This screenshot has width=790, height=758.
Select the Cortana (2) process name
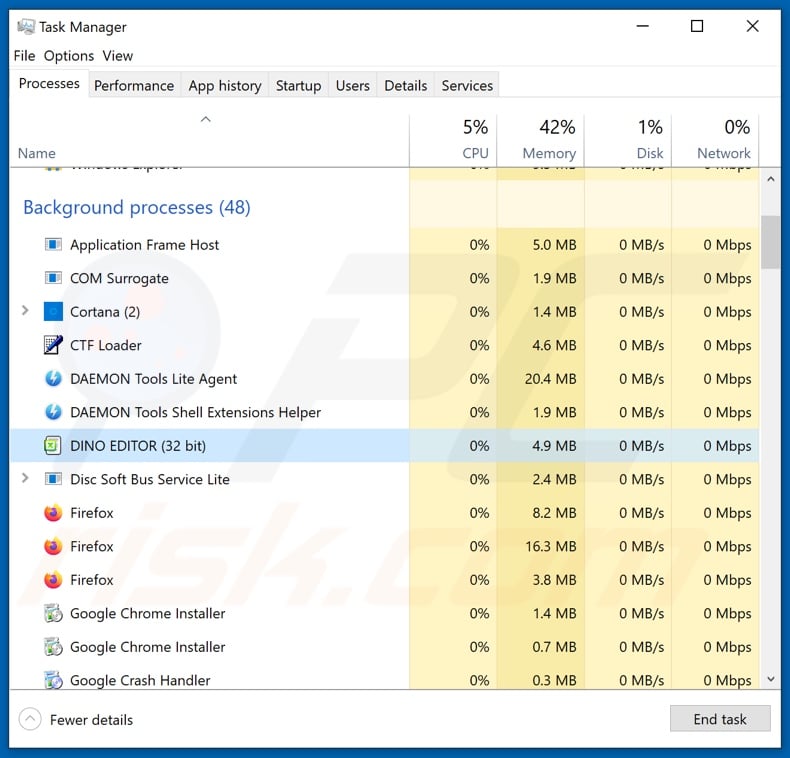105,312
